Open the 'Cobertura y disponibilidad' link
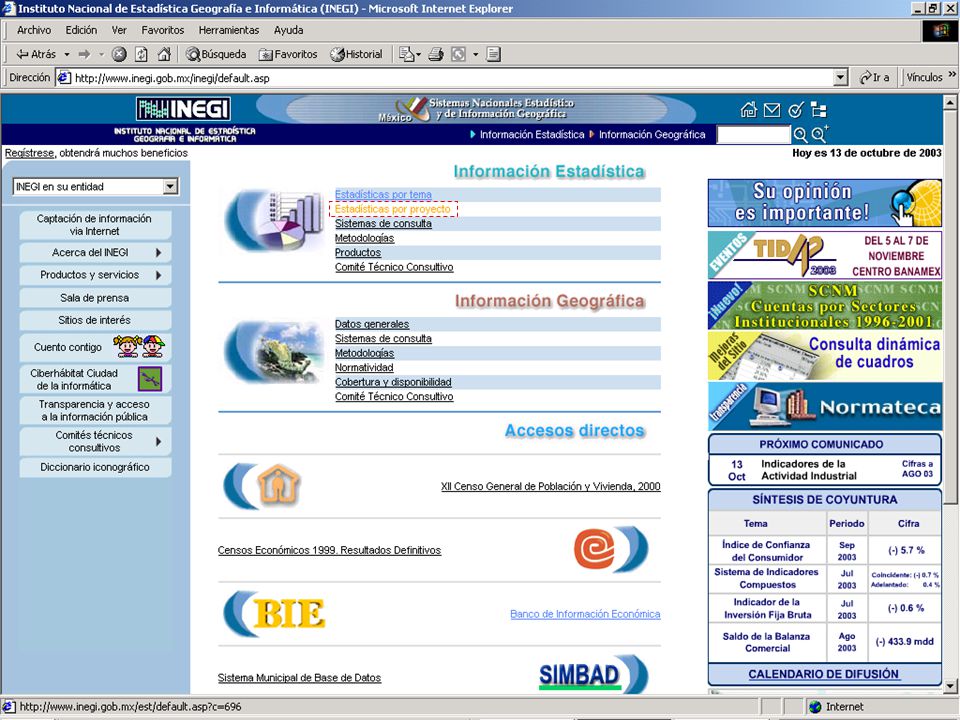 393,382
